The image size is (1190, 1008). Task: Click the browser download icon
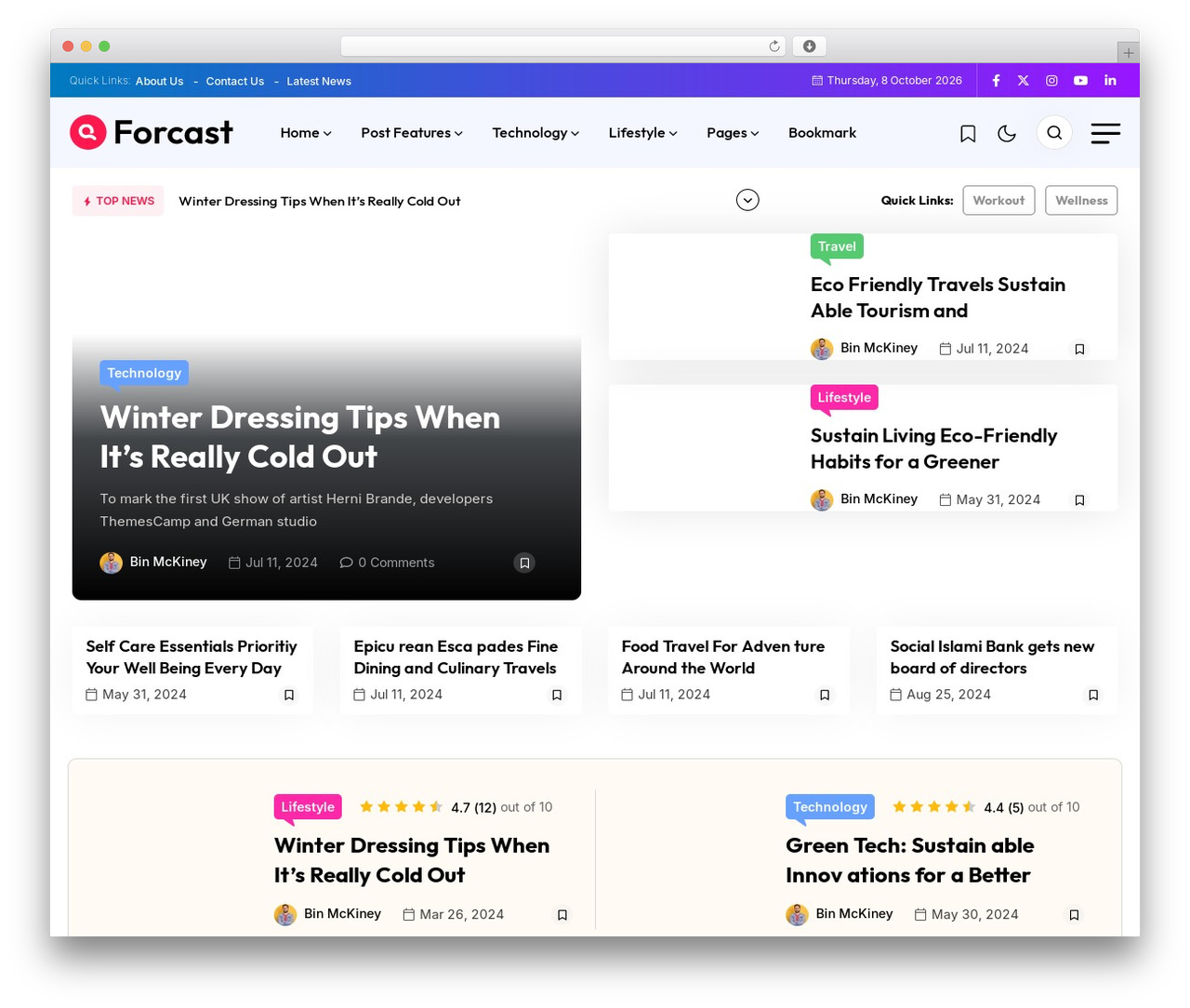810,46
